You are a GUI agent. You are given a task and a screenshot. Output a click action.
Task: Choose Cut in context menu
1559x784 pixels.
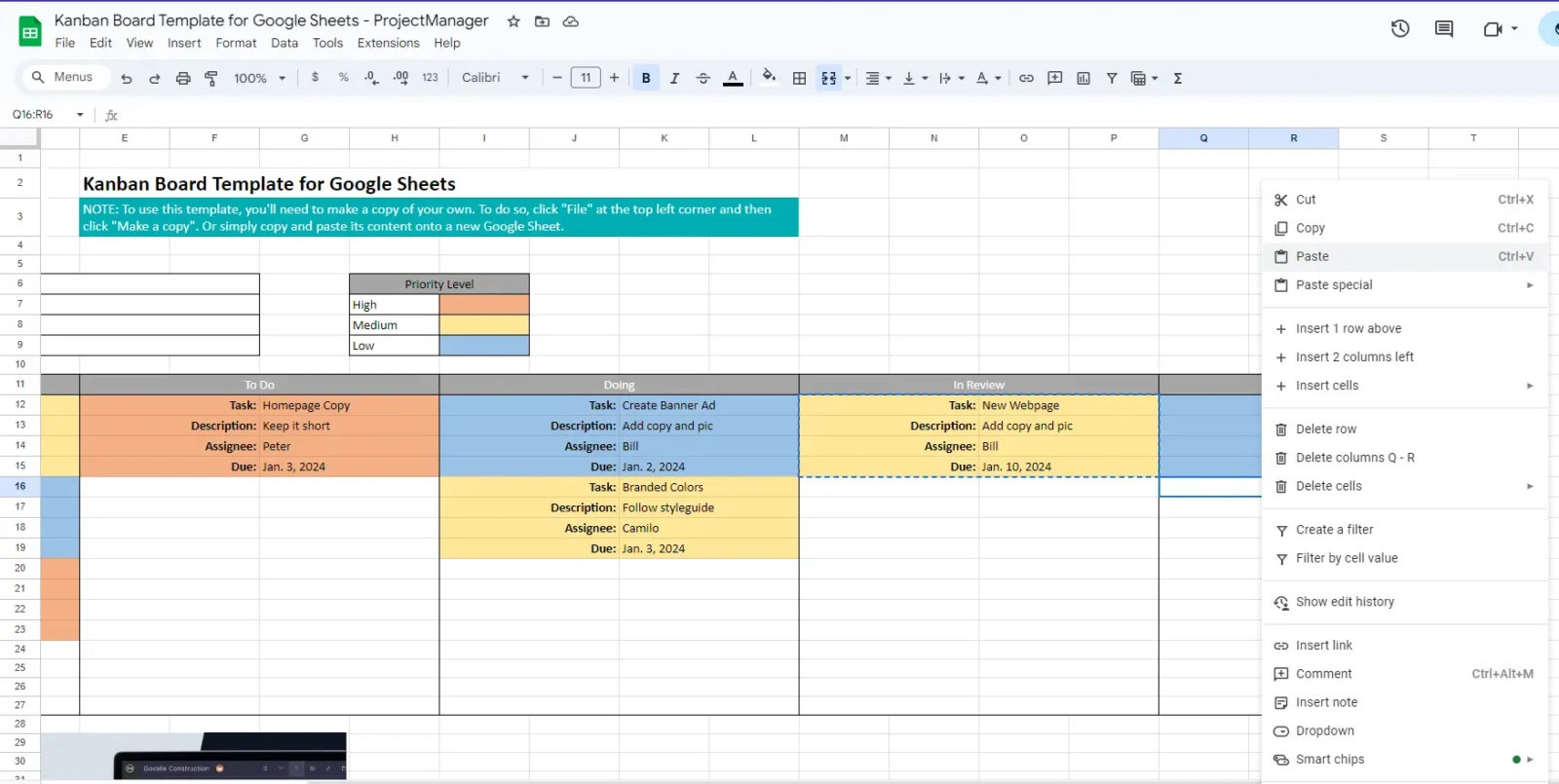(1404, 200)
